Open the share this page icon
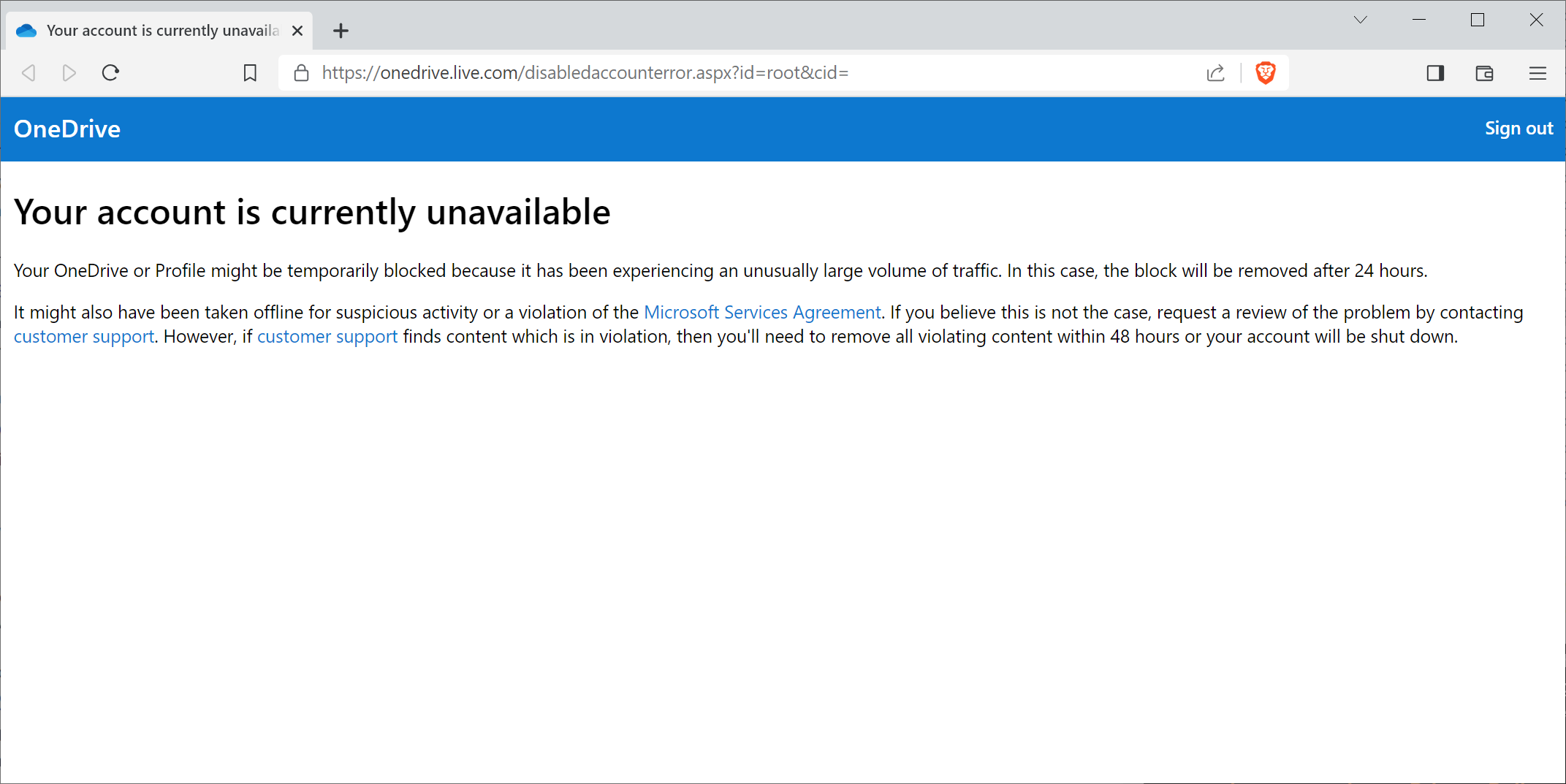This screenshot has height=784, width=1566. (1215, 73)
